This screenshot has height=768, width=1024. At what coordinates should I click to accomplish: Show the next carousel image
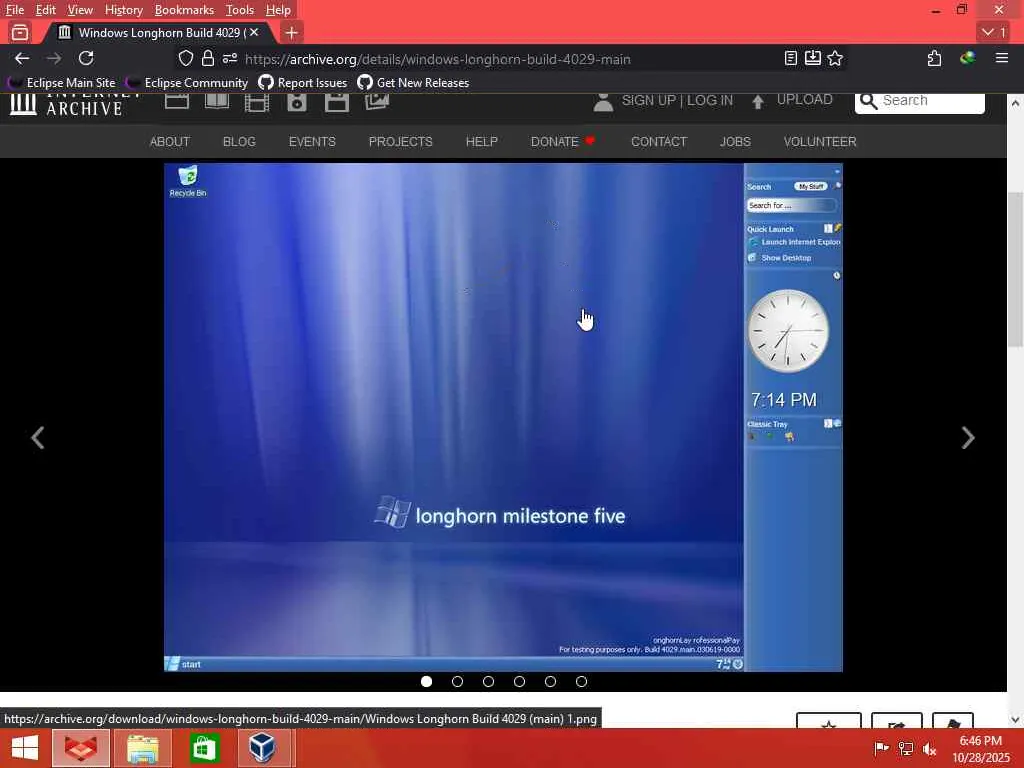[x=968, y=438]
